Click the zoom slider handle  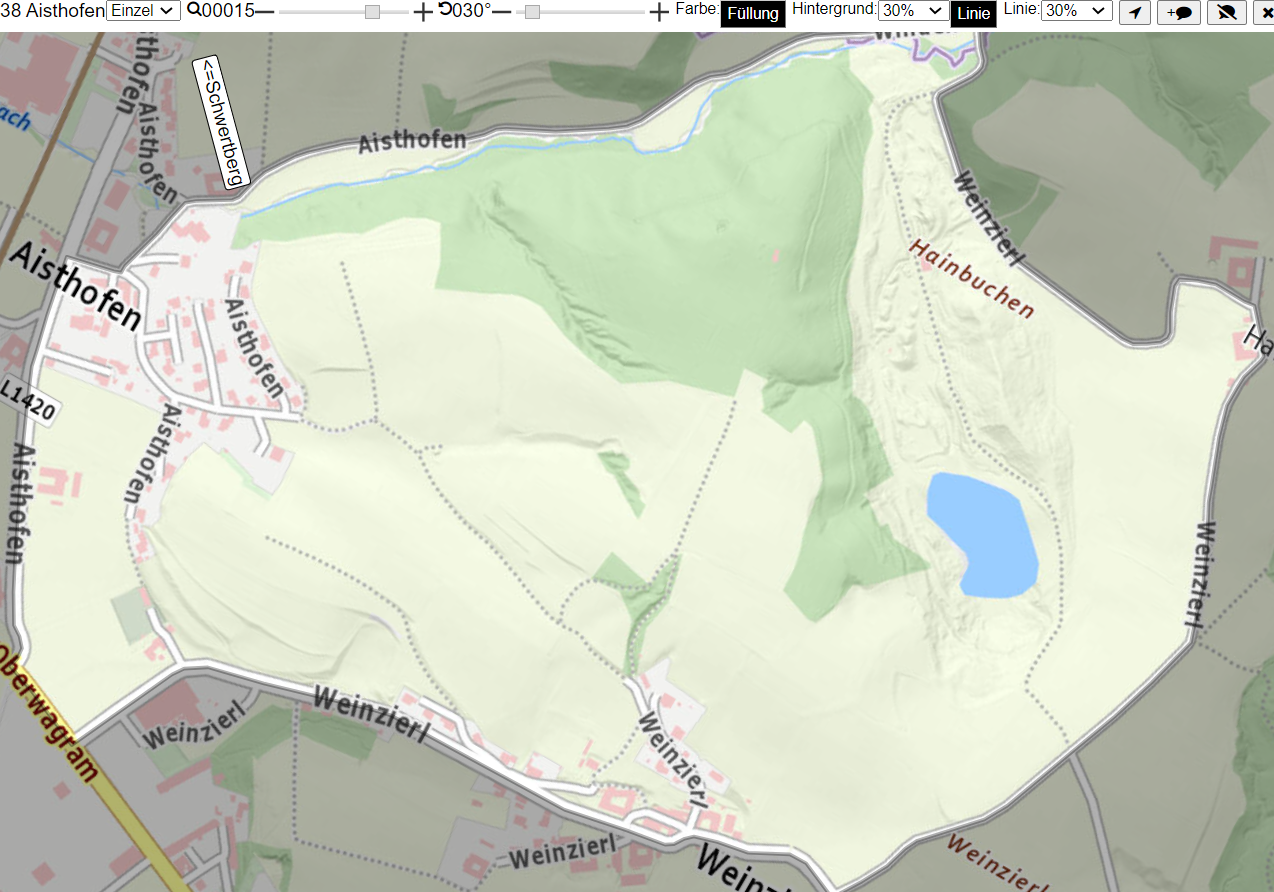372,12
